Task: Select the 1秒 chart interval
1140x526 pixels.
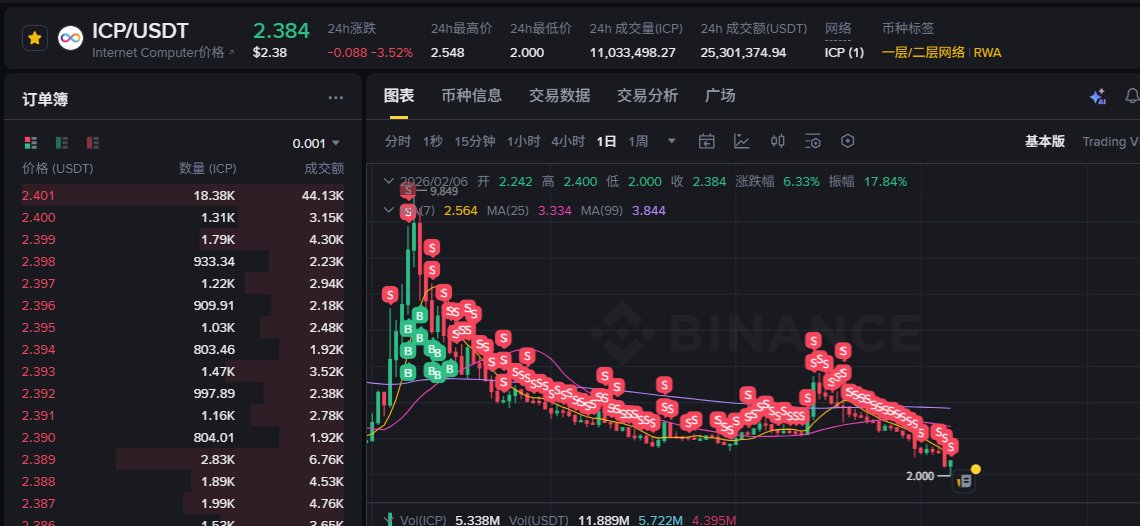Action: [x=433, y=141]
